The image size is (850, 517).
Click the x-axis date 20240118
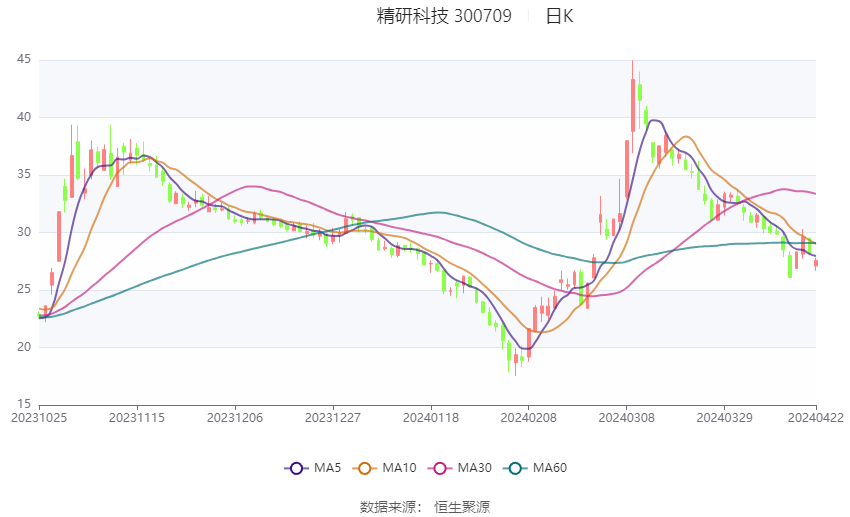(431, 418)
